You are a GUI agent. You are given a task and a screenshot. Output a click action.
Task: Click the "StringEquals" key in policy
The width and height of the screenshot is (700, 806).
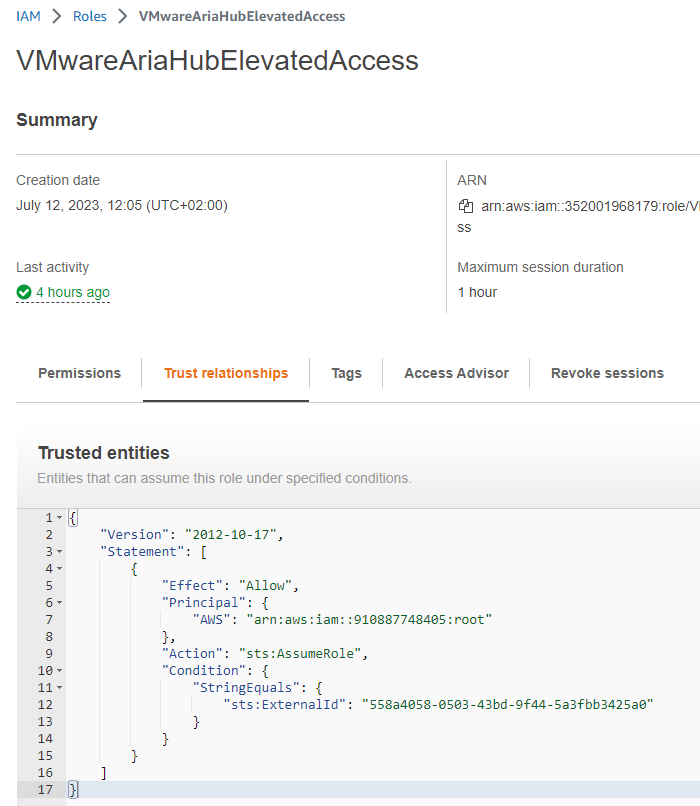[x=246, y=688]
